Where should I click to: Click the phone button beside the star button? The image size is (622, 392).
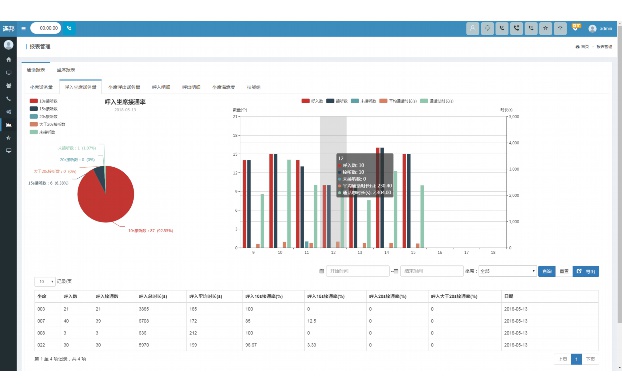[x=531, y=28]
